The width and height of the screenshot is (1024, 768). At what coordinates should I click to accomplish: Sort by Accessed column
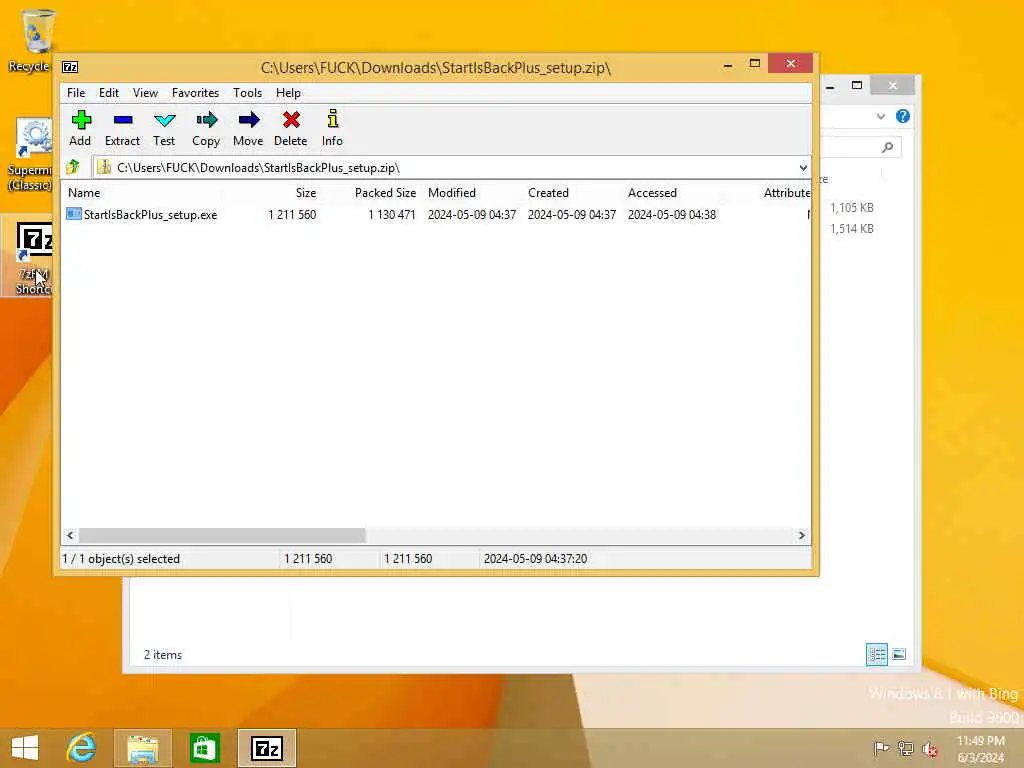coord(652,193)
